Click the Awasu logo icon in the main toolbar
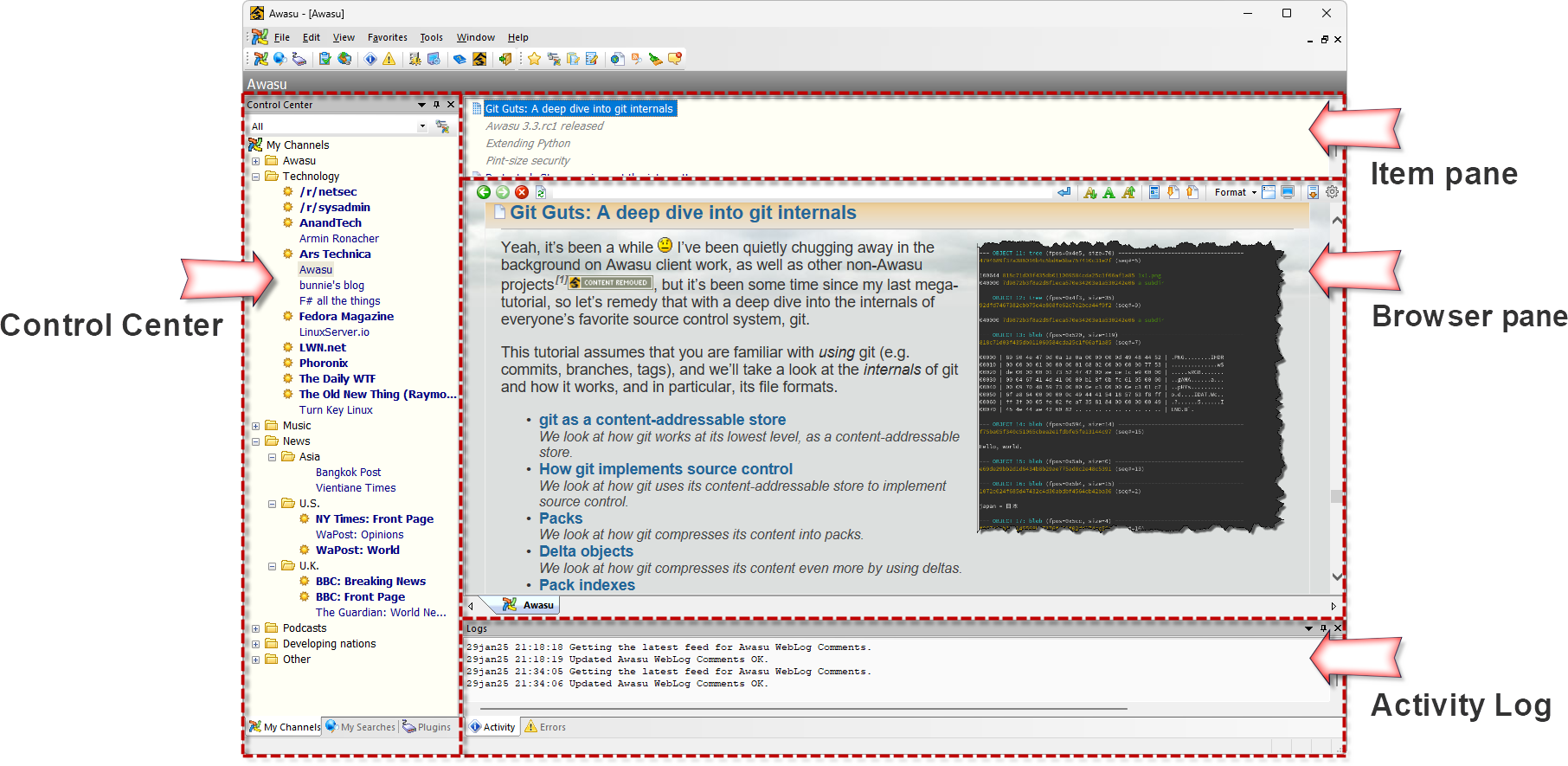This screenshot has width=1568, height=766. pyautogui.click(x=260, y=59)
